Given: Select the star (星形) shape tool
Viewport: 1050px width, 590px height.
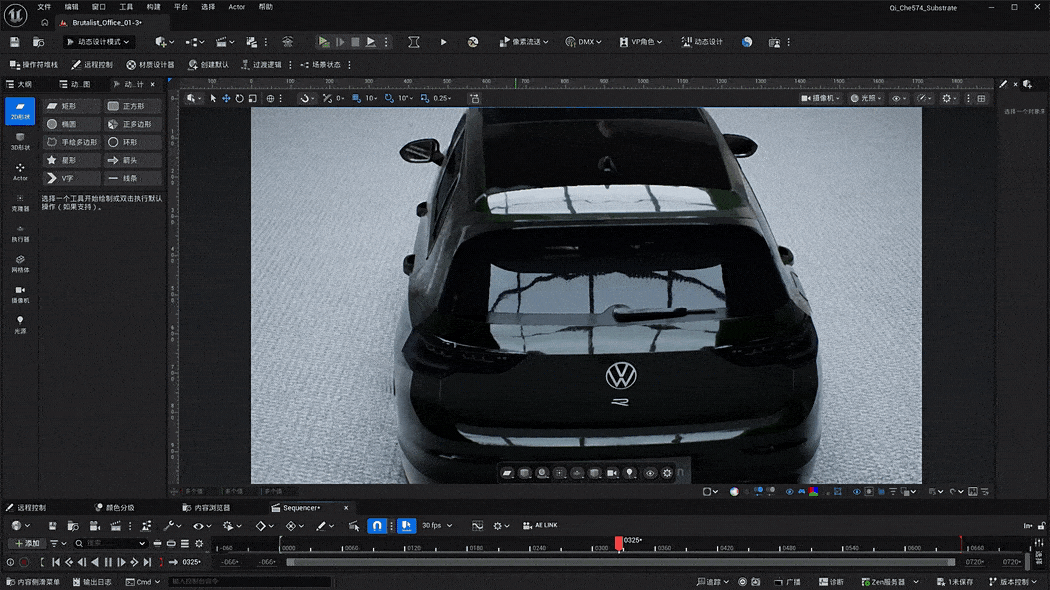Looking at the screenshot, I should tap(72, 160).
